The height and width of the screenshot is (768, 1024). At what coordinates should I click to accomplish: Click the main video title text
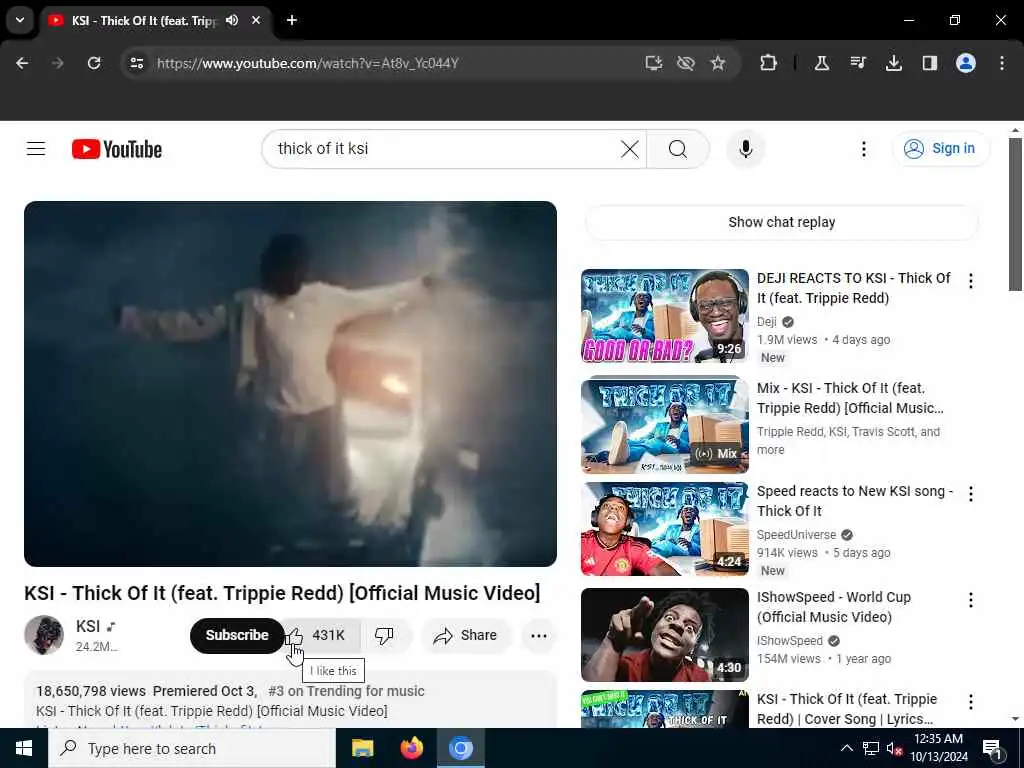click(282, 593)
